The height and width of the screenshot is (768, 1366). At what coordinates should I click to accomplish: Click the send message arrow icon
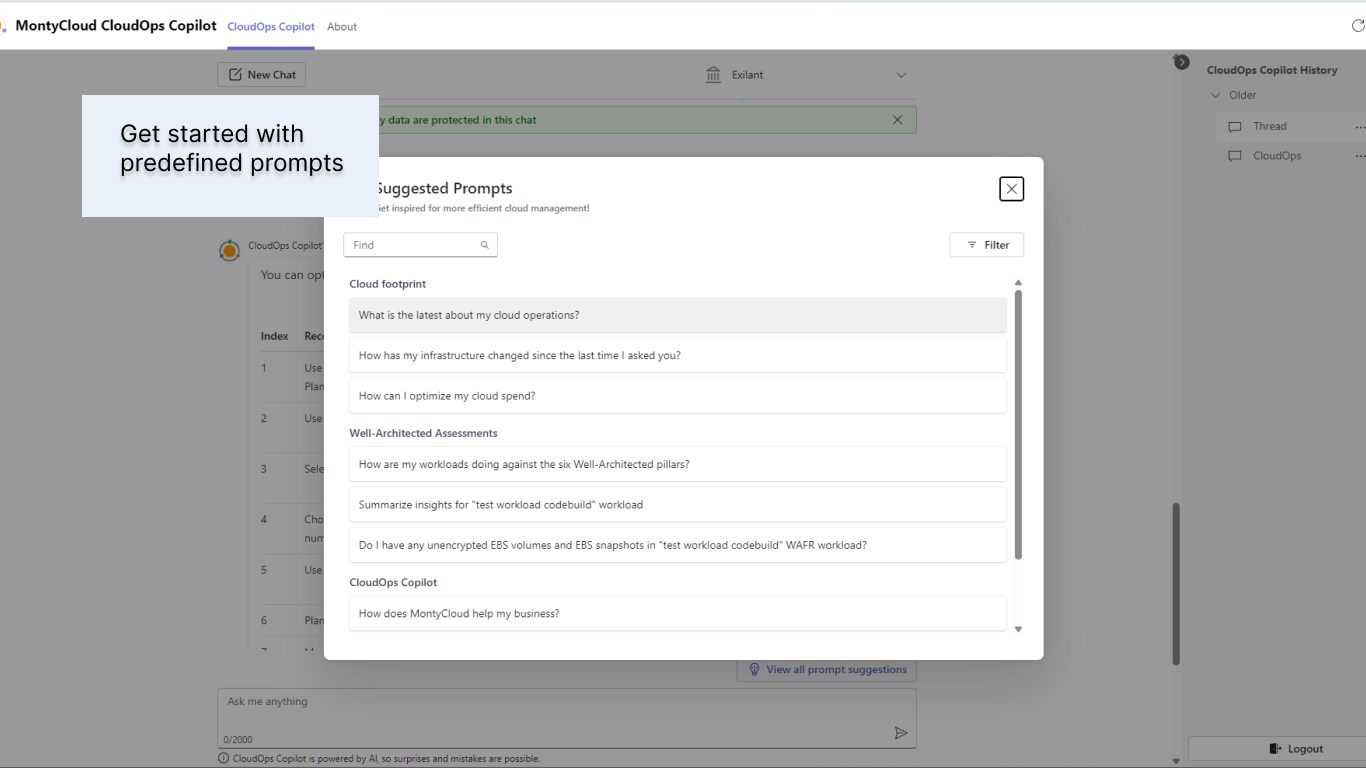[x=901, y=733]
